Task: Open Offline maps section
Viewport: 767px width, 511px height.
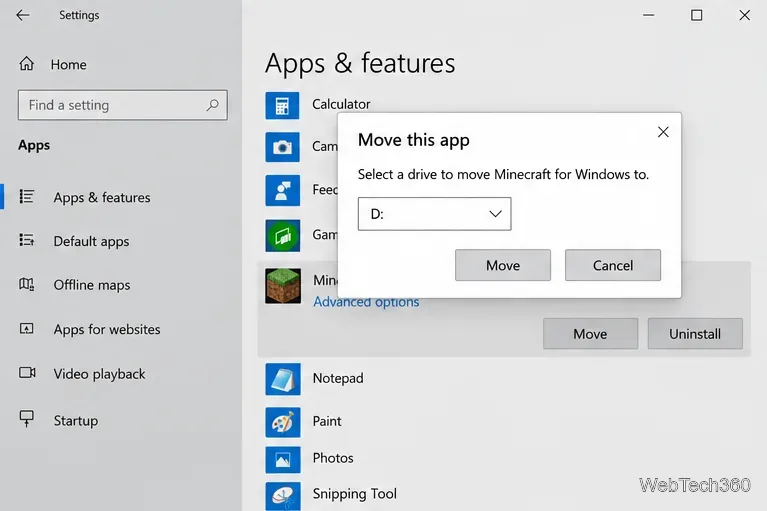Action: click(x=92, y=285)
